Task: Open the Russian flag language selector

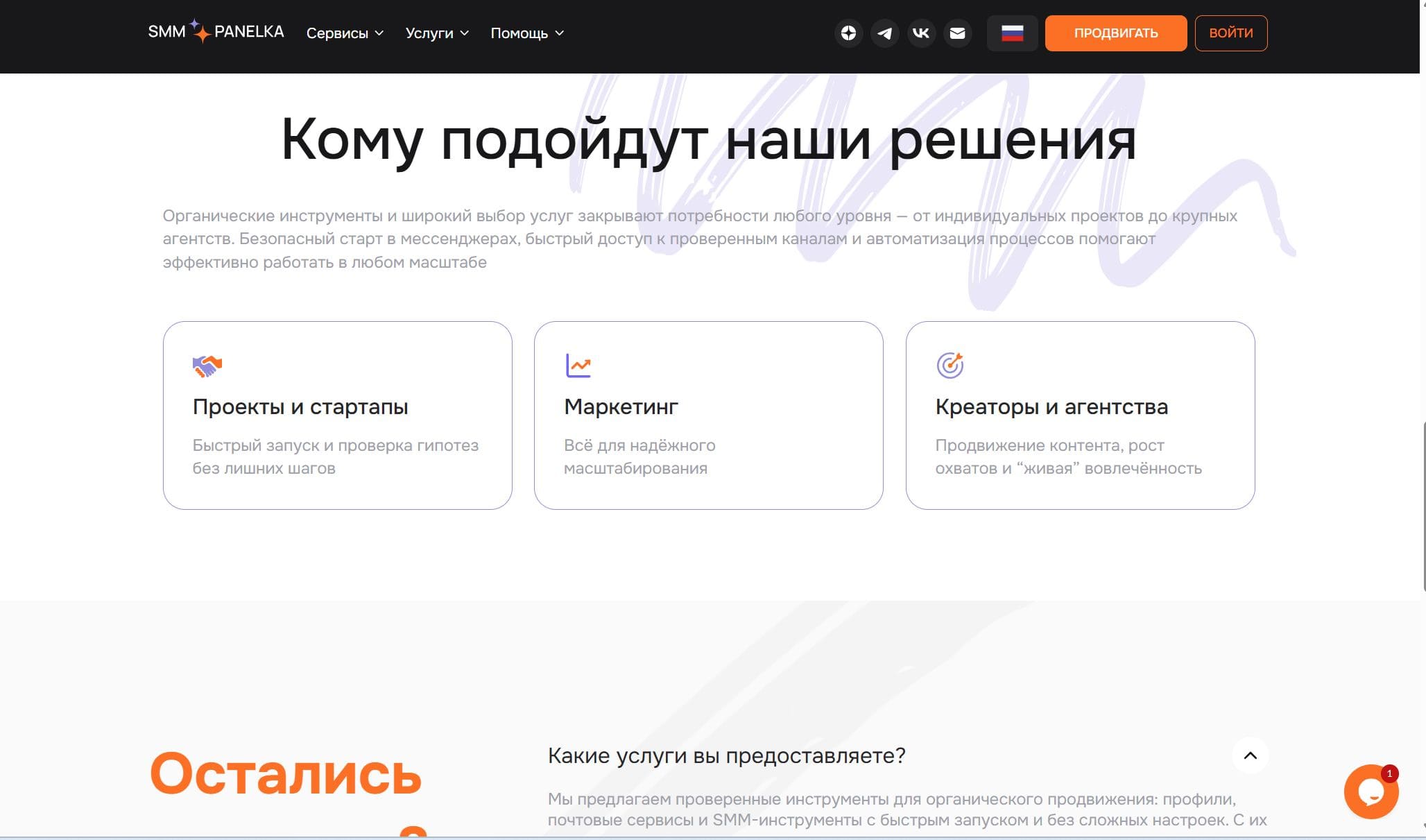Action: (x=1012, y=33)
